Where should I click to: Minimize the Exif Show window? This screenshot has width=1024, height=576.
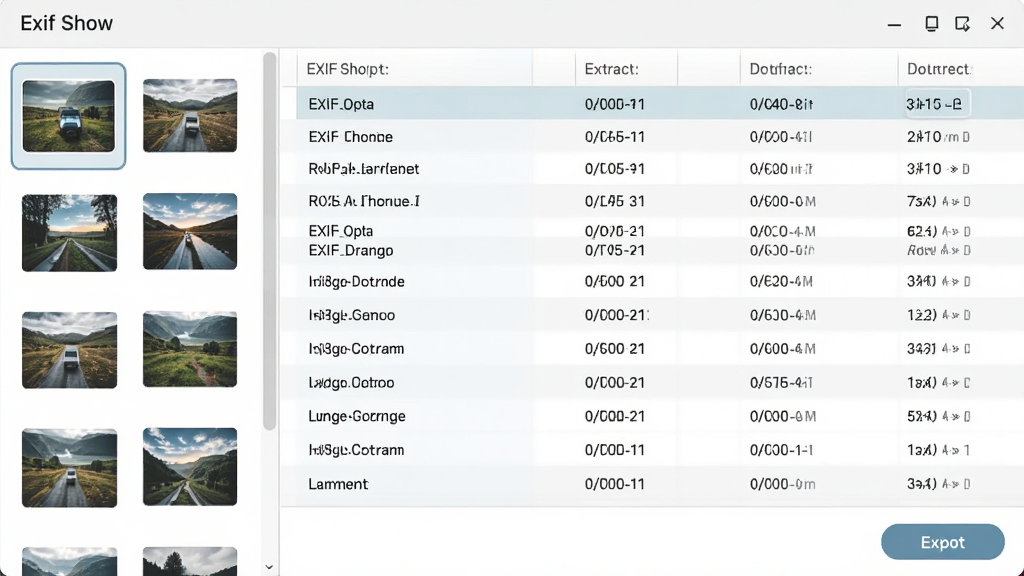point(894,24)
